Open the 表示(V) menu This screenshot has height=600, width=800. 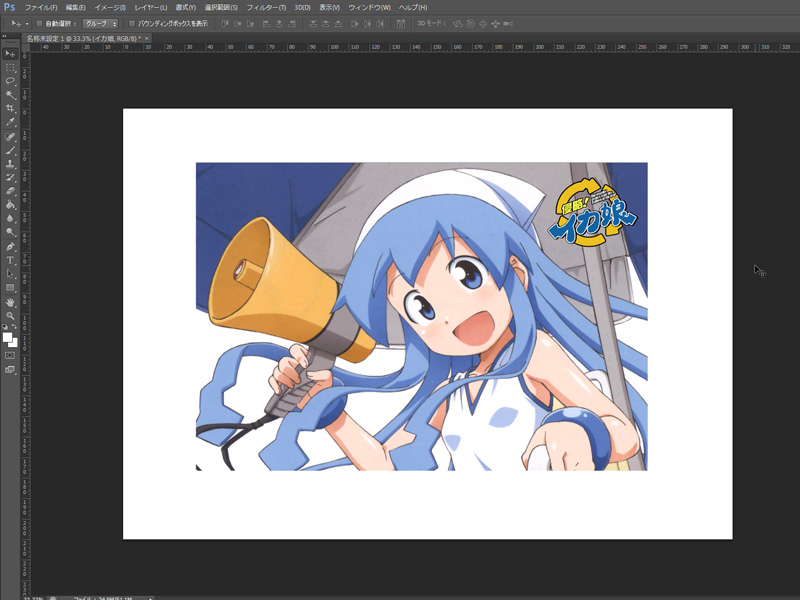(330, 8)
